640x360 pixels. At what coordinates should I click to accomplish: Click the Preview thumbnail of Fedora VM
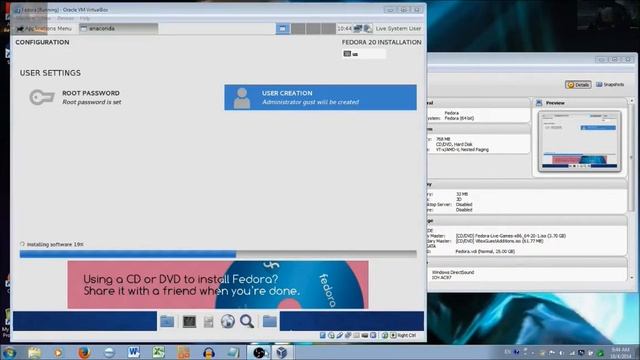pos(580,141)
